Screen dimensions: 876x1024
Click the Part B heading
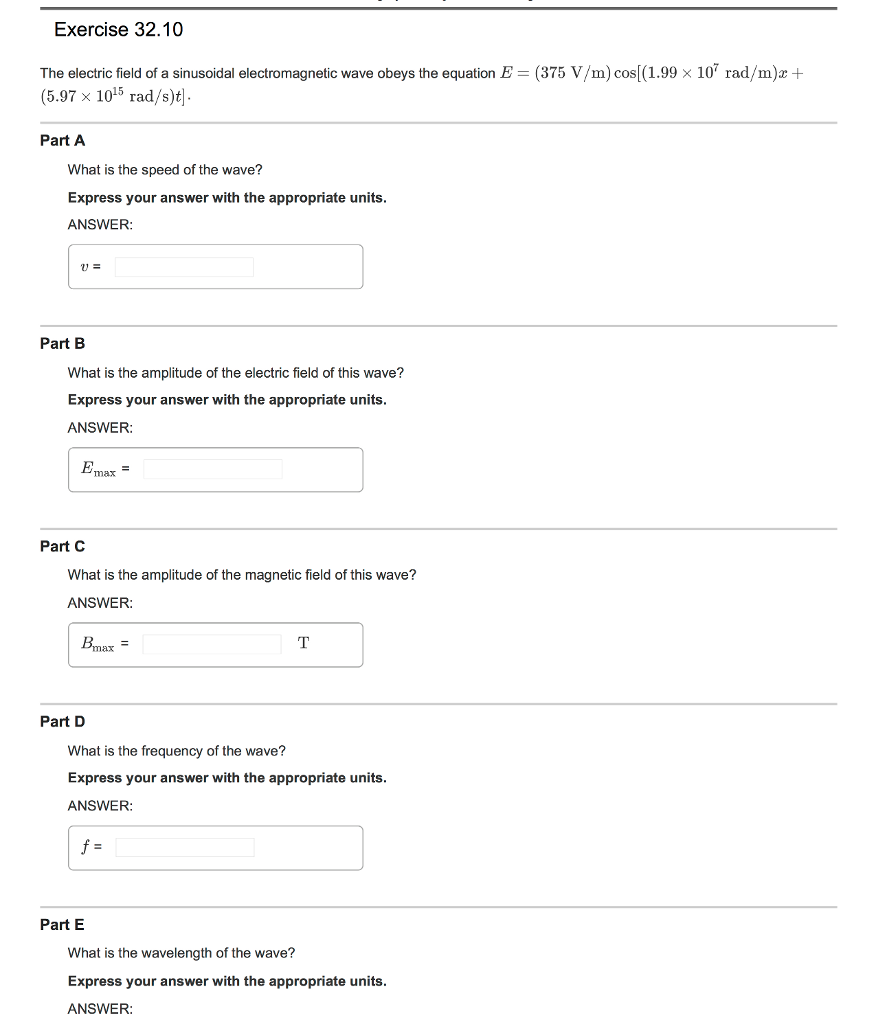[62, 343]
